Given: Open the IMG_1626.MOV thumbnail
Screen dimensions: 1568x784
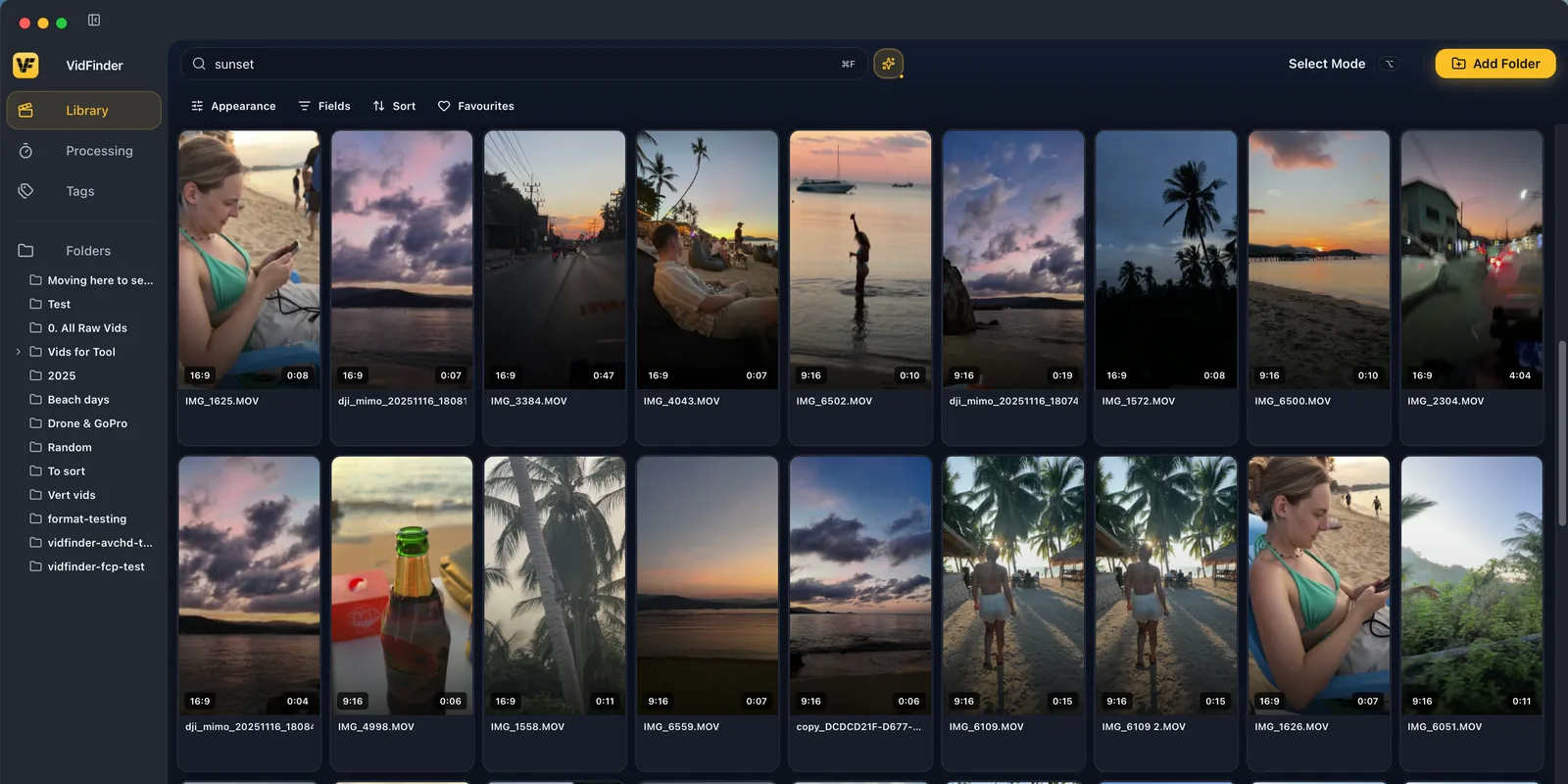Looking at the screenshot, I should coord(1319,585).
